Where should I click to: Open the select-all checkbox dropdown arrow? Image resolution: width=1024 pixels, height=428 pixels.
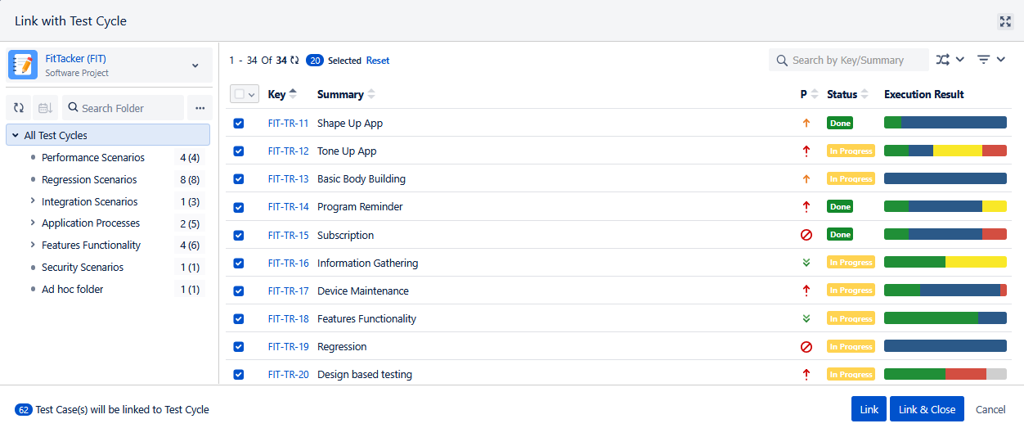point(251,95)
